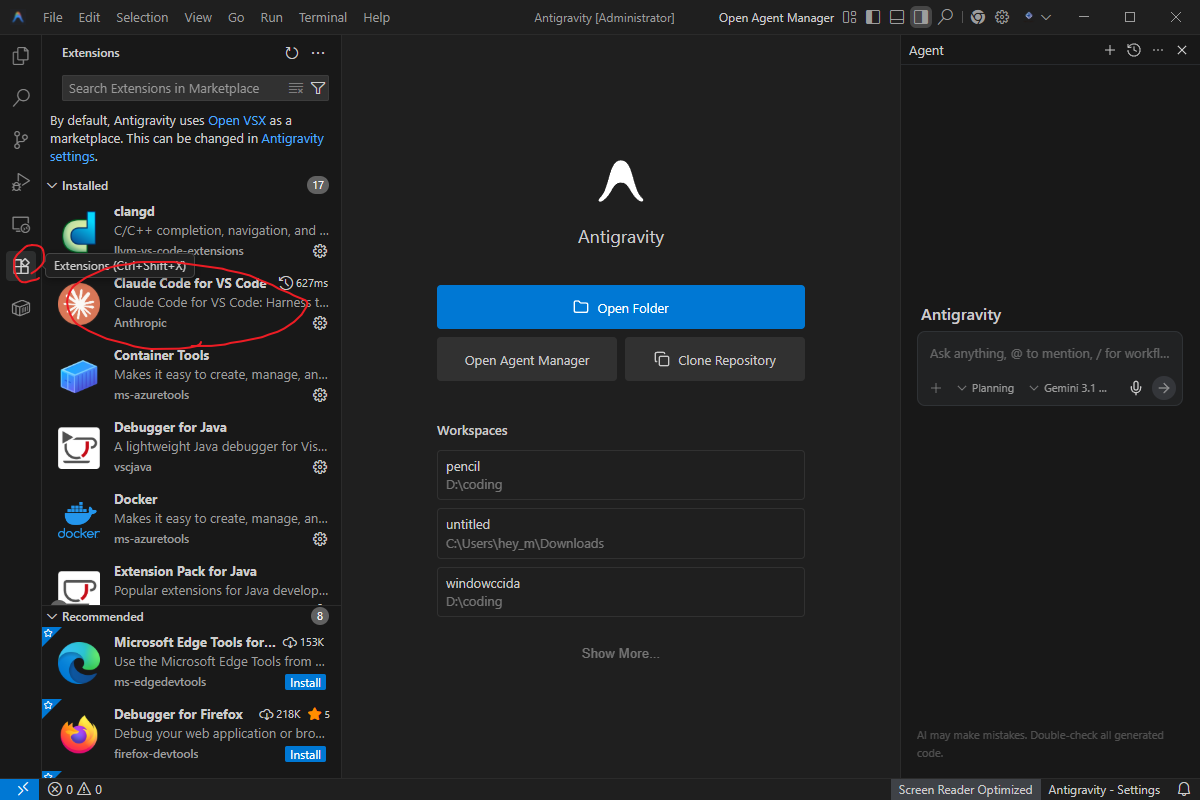This screenshot has height=800, width=1200.
Task: Select the Docker extension row
Action: click(x=191, y=519)
